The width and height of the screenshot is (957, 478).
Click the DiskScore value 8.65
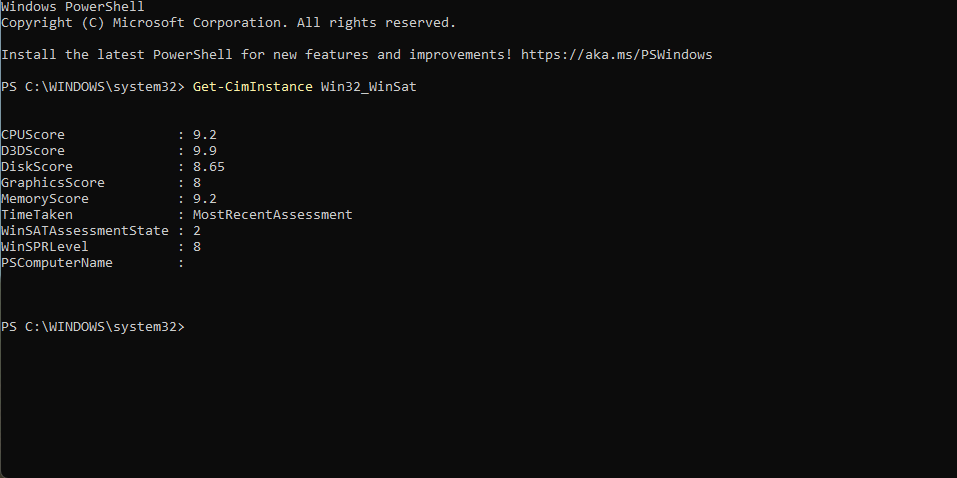point(208,166)
